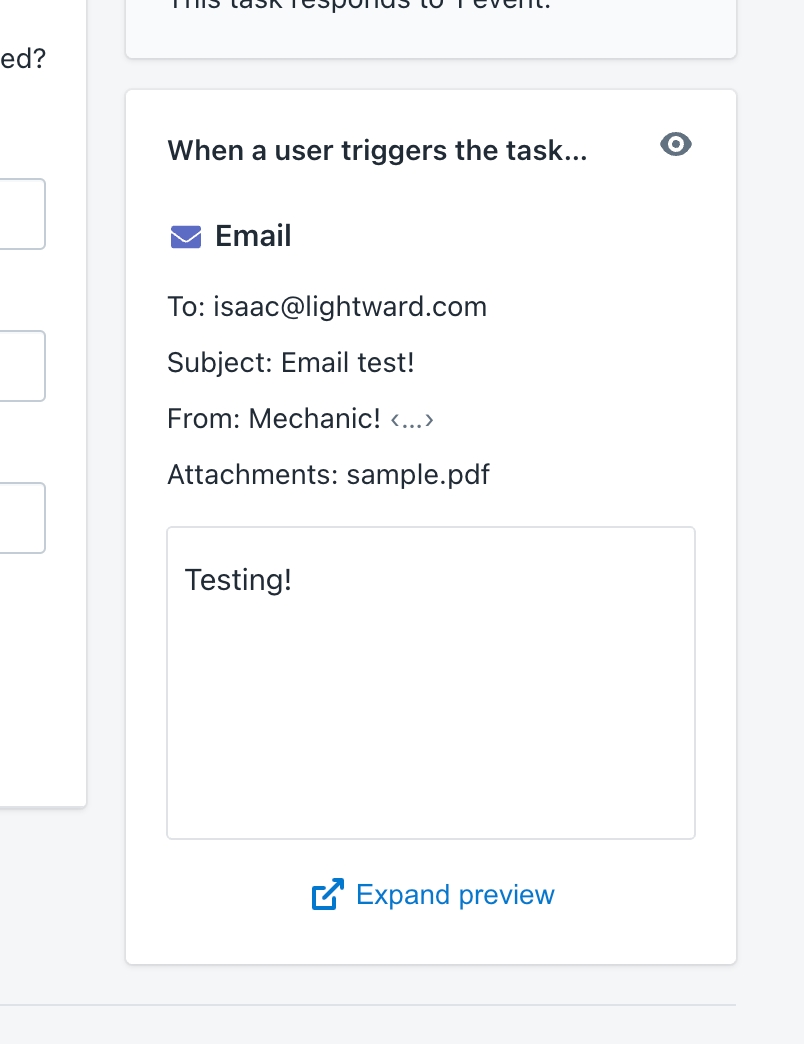Select the lowest partially visible input field
Screen dimensions: 804x1044
tap(22, 518)
